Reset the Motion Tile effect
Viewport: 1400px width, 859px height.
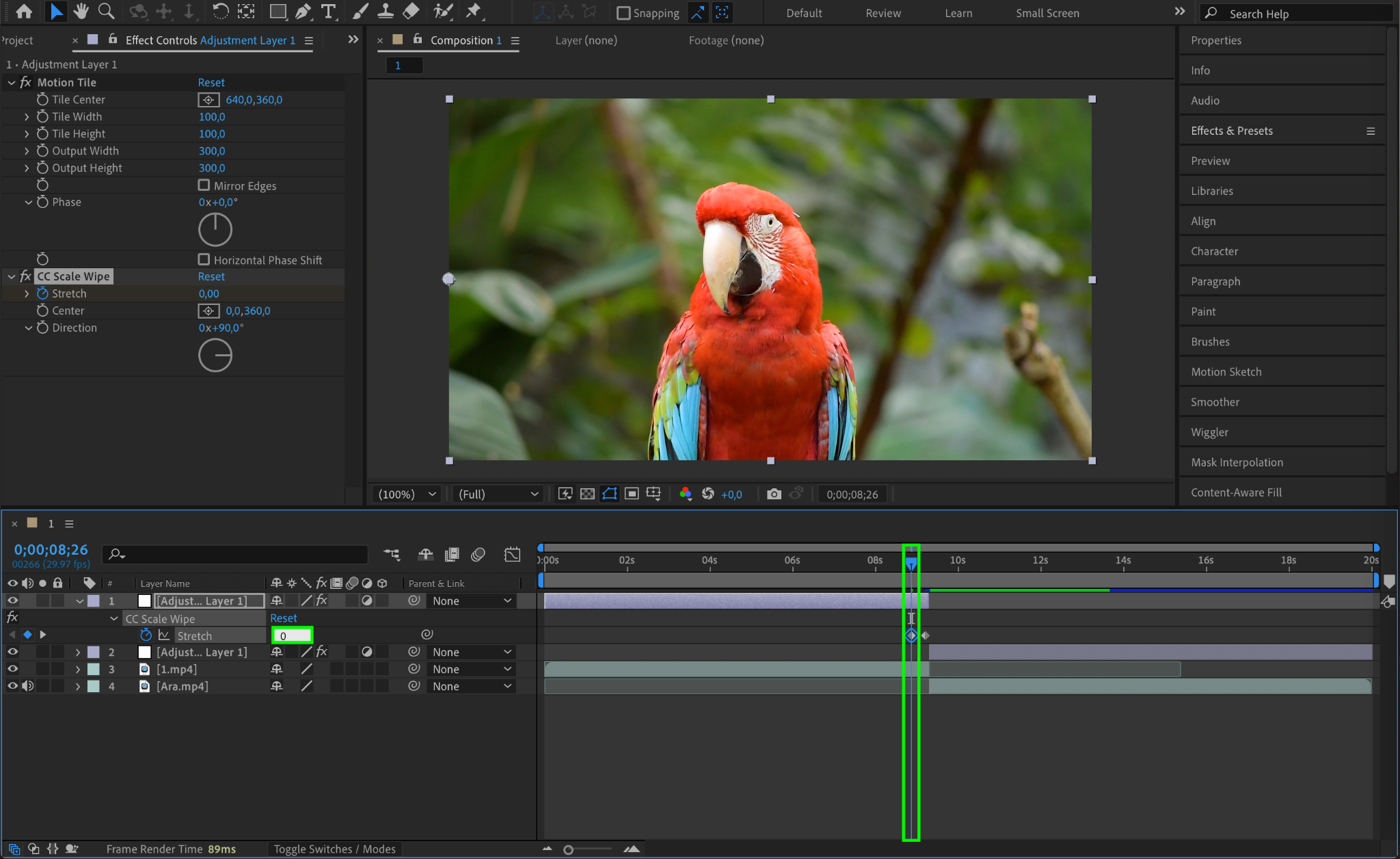211,82
